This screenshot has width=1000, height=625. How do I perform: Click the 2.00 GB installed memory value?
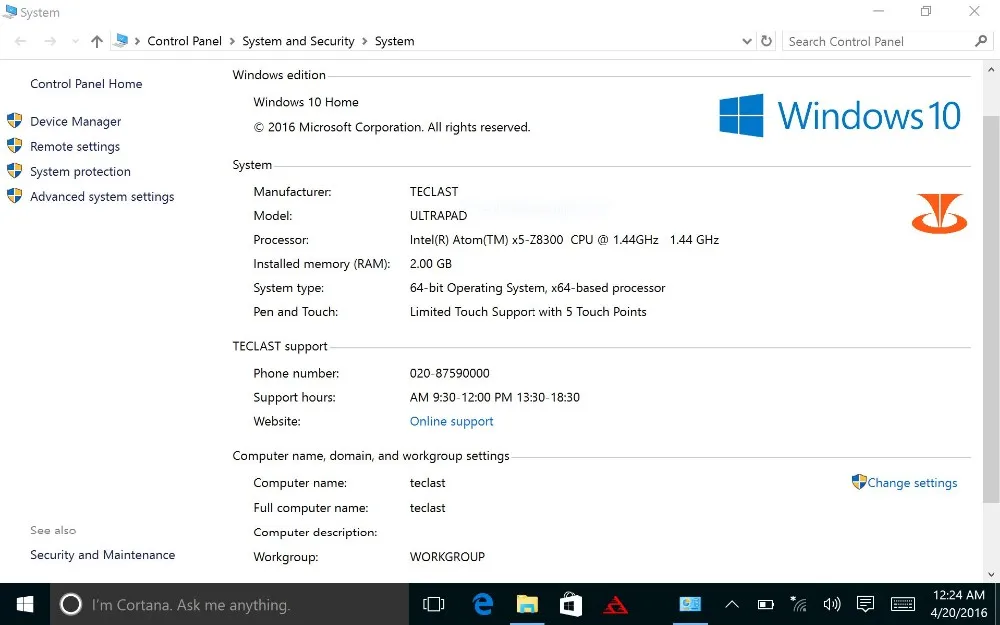coord(430,263)
